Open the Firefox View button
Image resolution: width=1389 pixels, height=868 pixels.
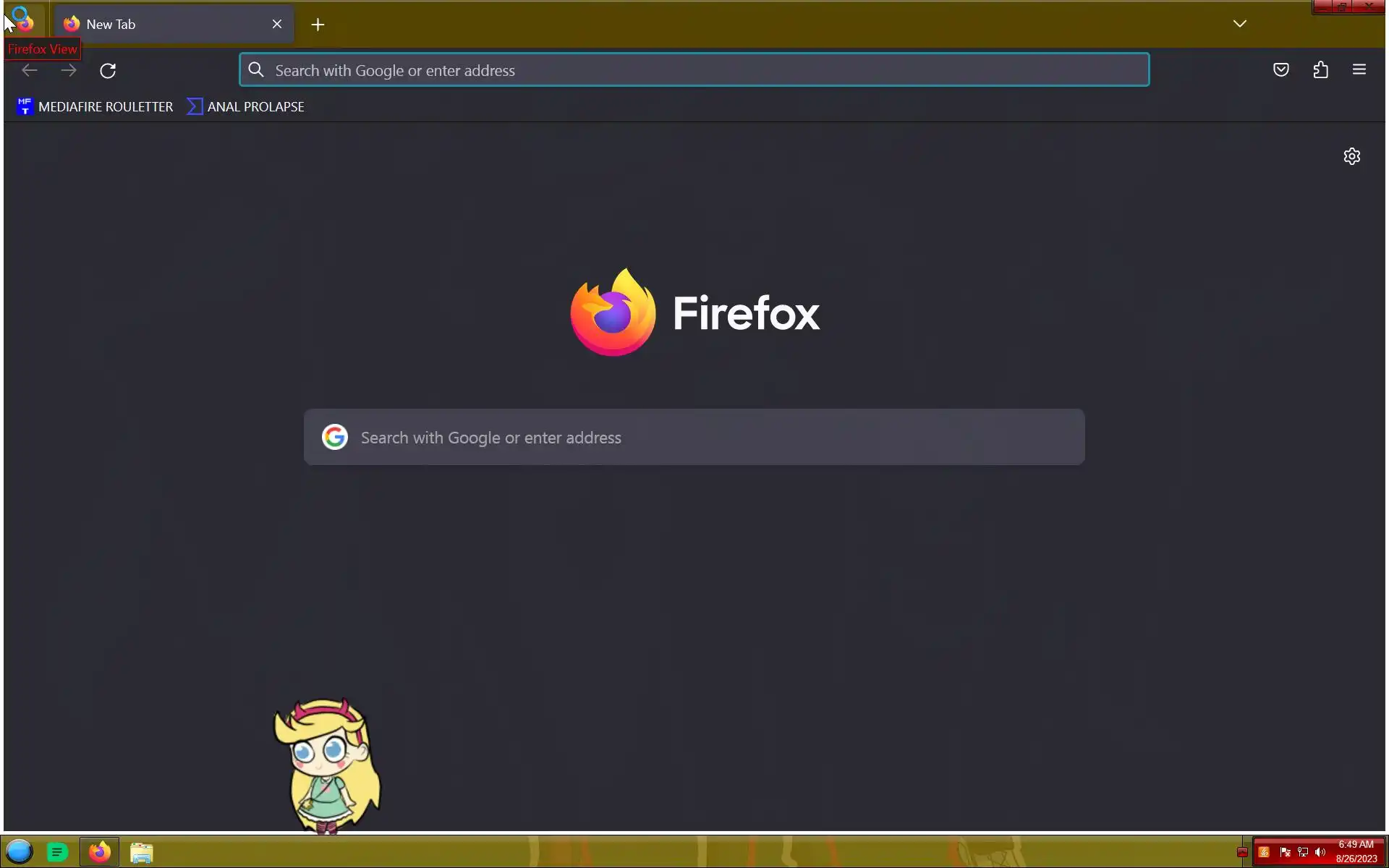[x=23, y=22]
